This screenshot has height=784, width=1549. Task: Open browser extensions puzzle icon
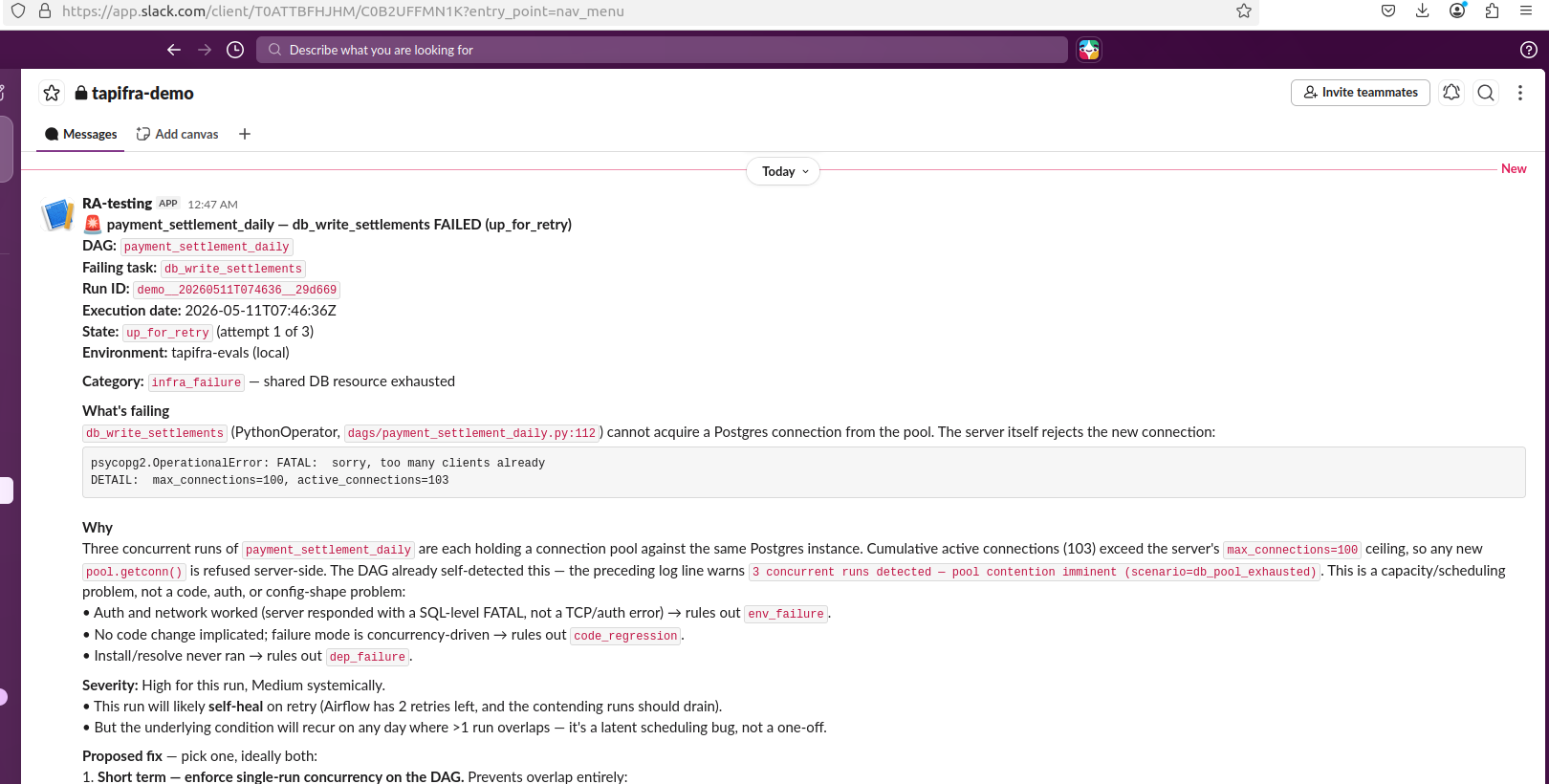point(1492,11)
